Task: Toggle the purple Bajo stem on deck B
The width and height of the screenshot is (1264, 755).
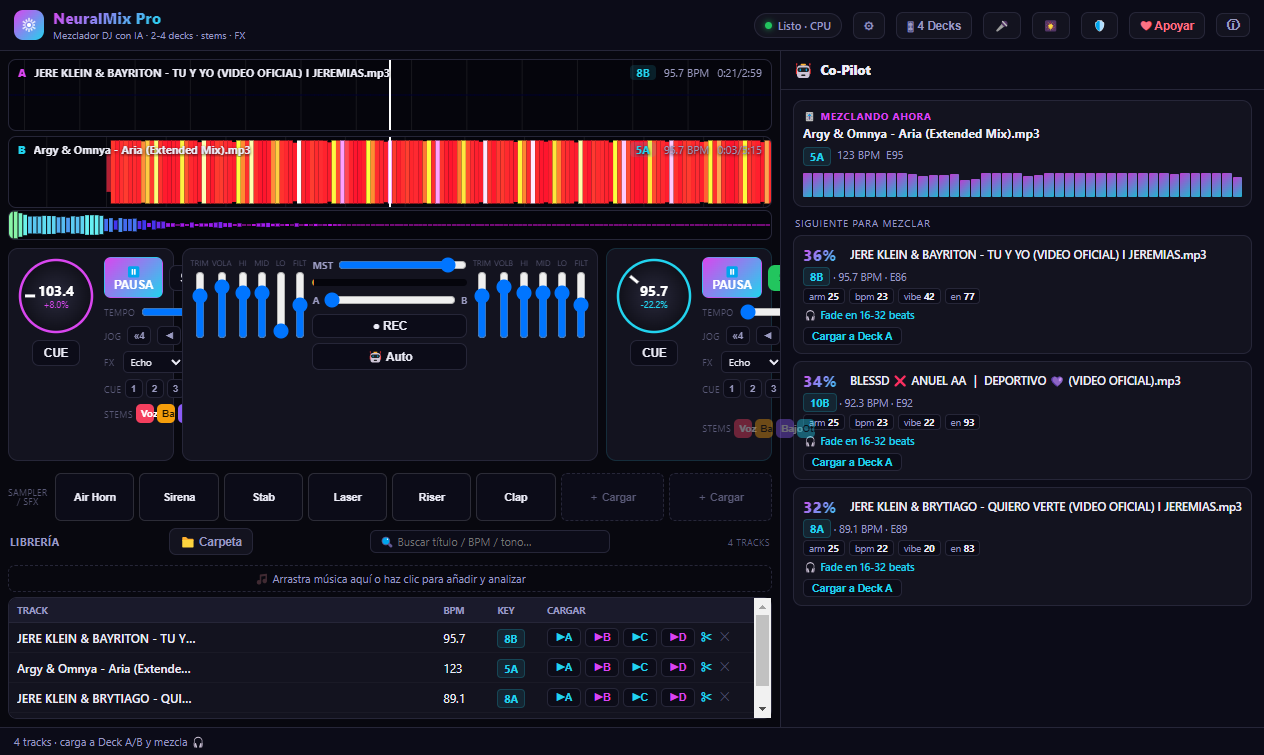Action: pyautogui.click(x=787, y=428)
